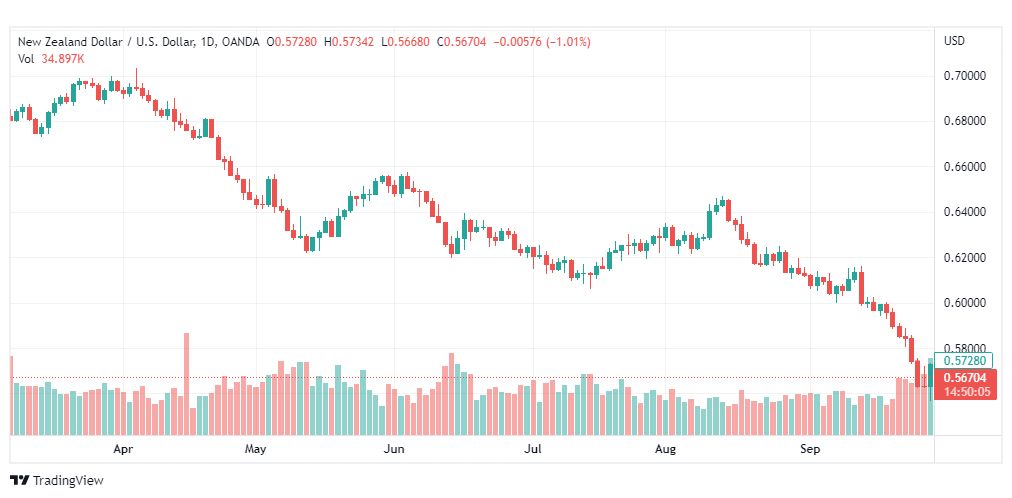Select the New Zealand Dollar / U.S. Dollar title
The height and width of the screenshot is (498, 1012).
tap(107, 42)
